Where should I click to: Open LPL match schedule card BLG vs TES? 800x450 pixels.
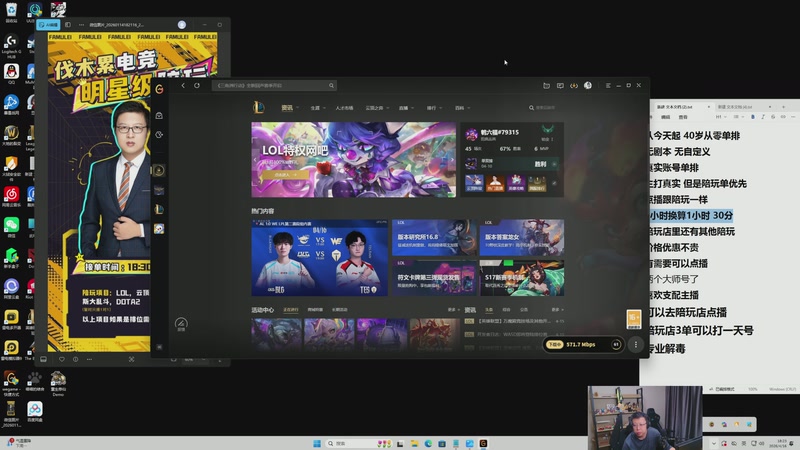pos(319,258)
